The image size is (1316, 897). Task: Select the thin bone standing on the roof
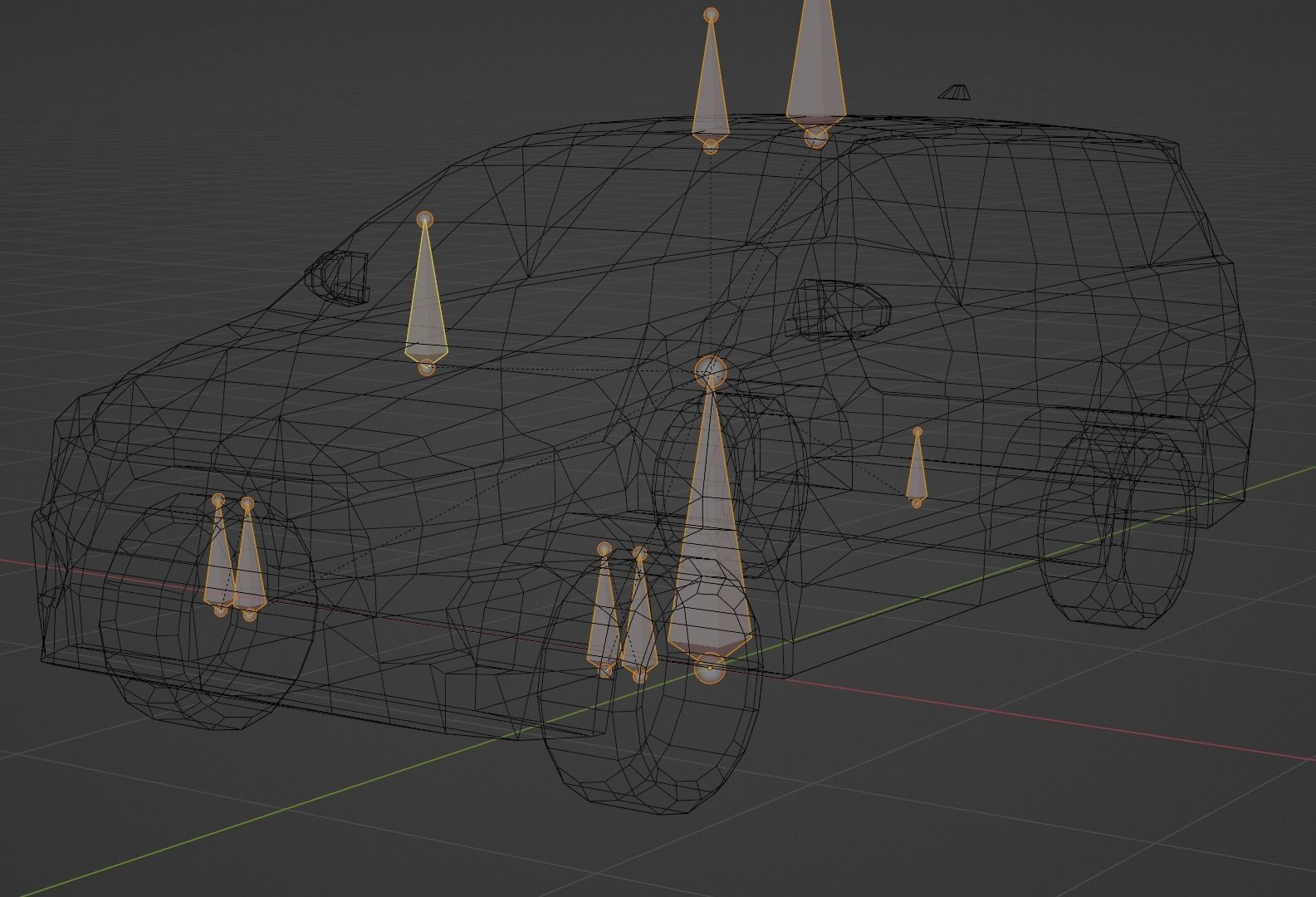click(711, 83)
